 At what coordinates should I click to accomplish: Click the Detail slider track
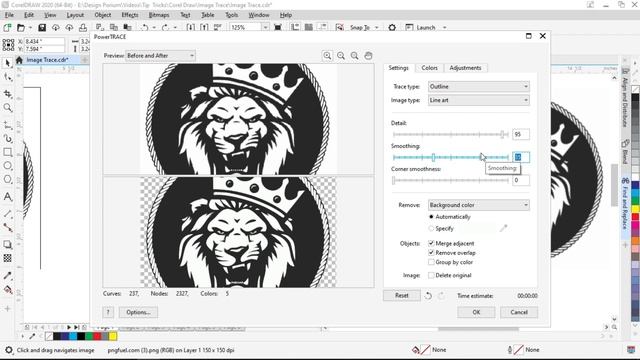(x=451, y=134)
